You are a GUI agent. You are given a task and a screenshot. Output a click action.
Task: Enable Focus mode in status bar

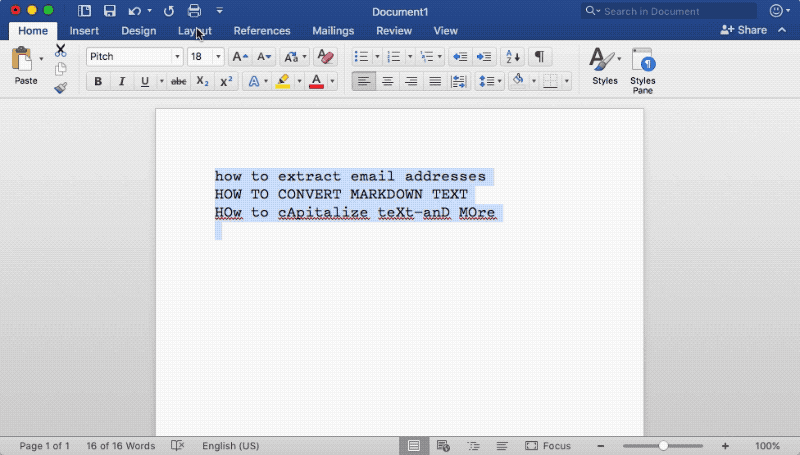tap(548, 446)
